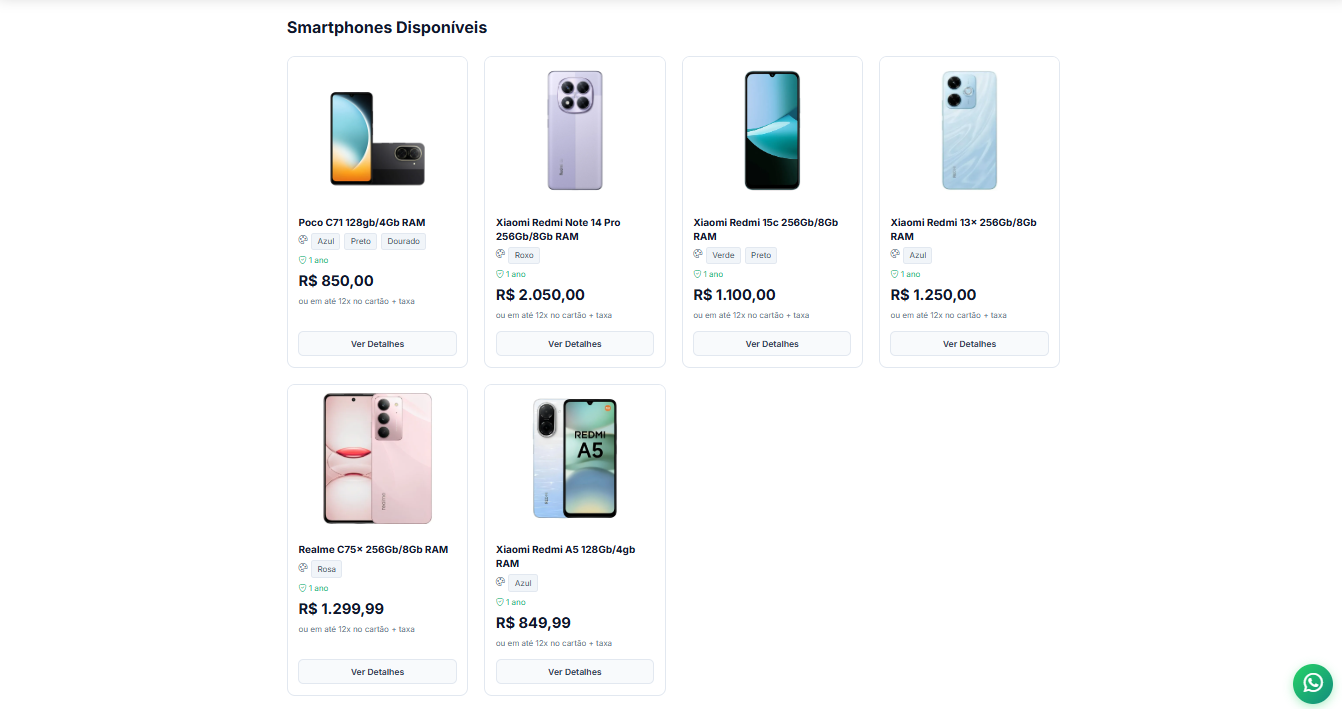Click the palette icon on Redmi Note 14 Pro card
The height and width of the screenshot is (709, 1342).
point(499,254)
